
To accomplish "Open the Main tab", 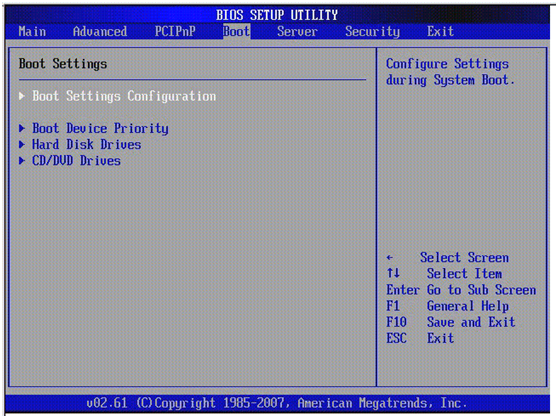I will (x=32, y=31).
